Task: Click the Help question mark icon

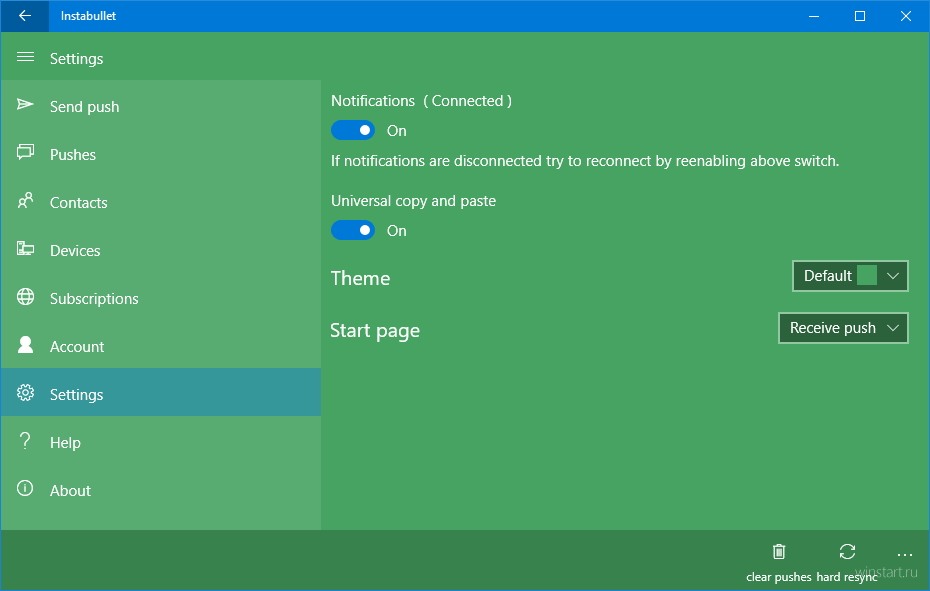Action: click(25, 441)
